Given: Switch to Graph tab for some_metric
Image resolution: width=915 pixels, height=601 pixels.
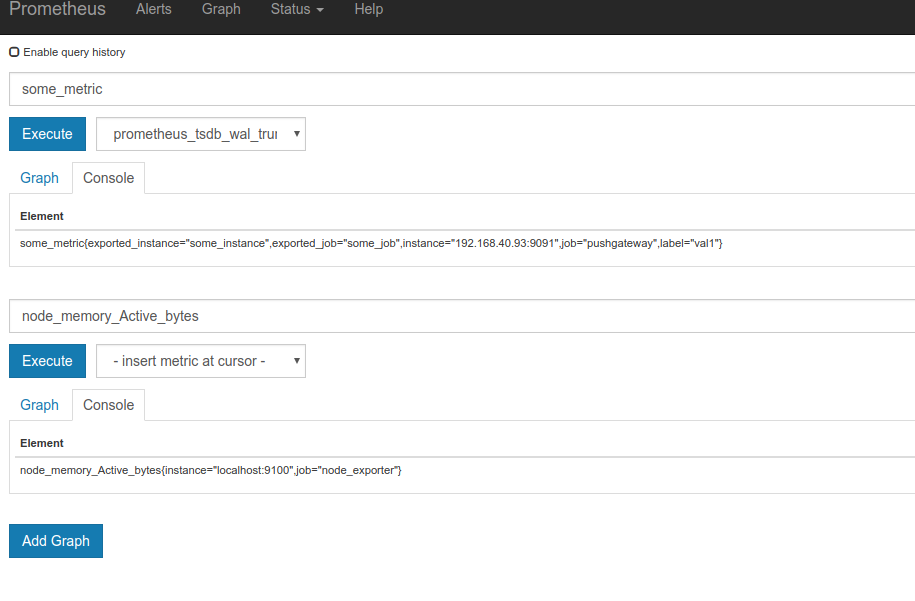Looking at the screenshot, I should tap(40, 178).
